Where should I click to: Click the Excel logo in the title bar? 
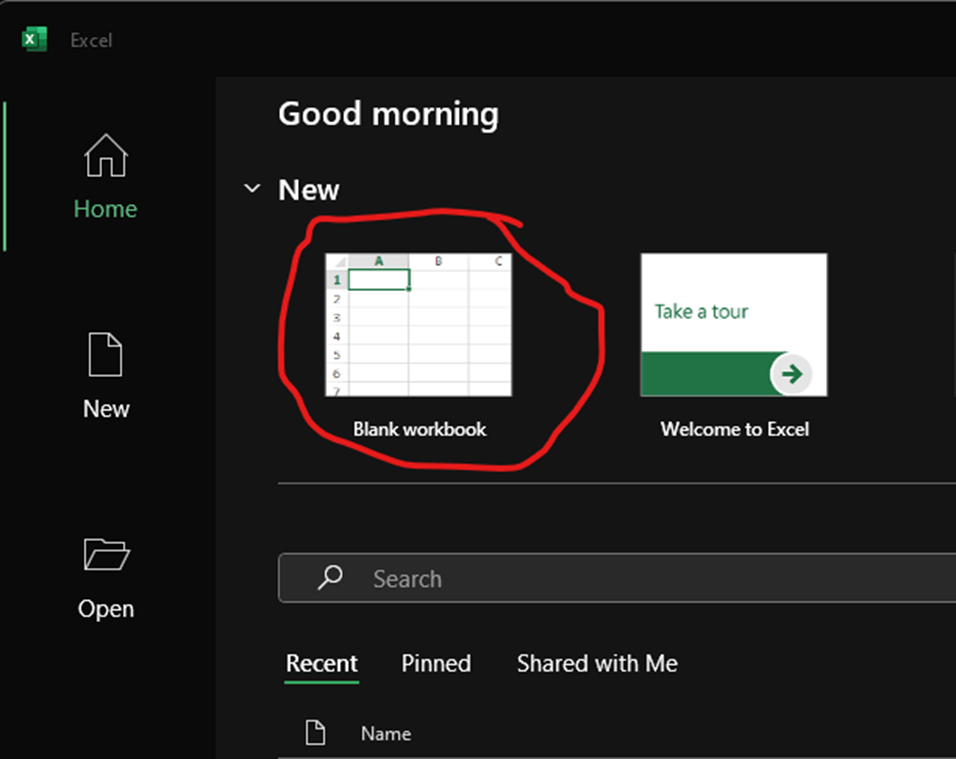[x=35, y=40]
